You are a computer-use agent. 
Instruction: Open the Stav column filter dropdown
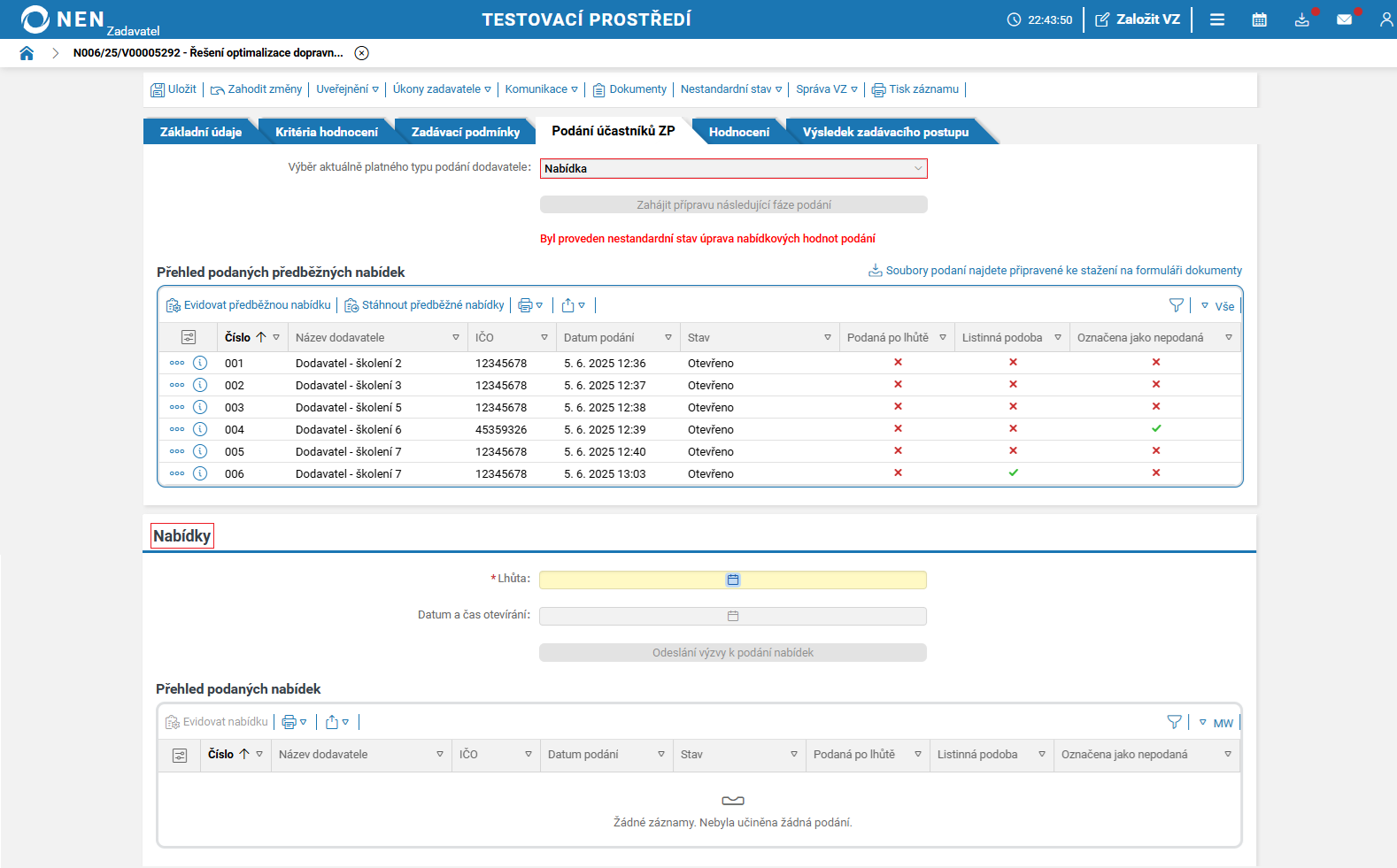click(x=828, y=337)
